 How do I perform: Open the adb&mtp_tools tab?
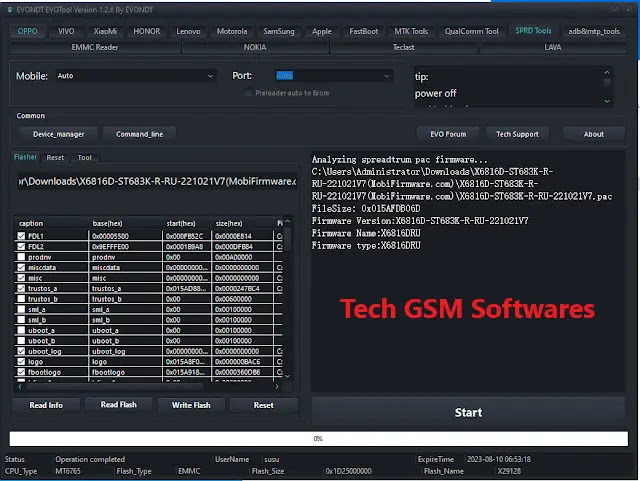click(594, 31)
